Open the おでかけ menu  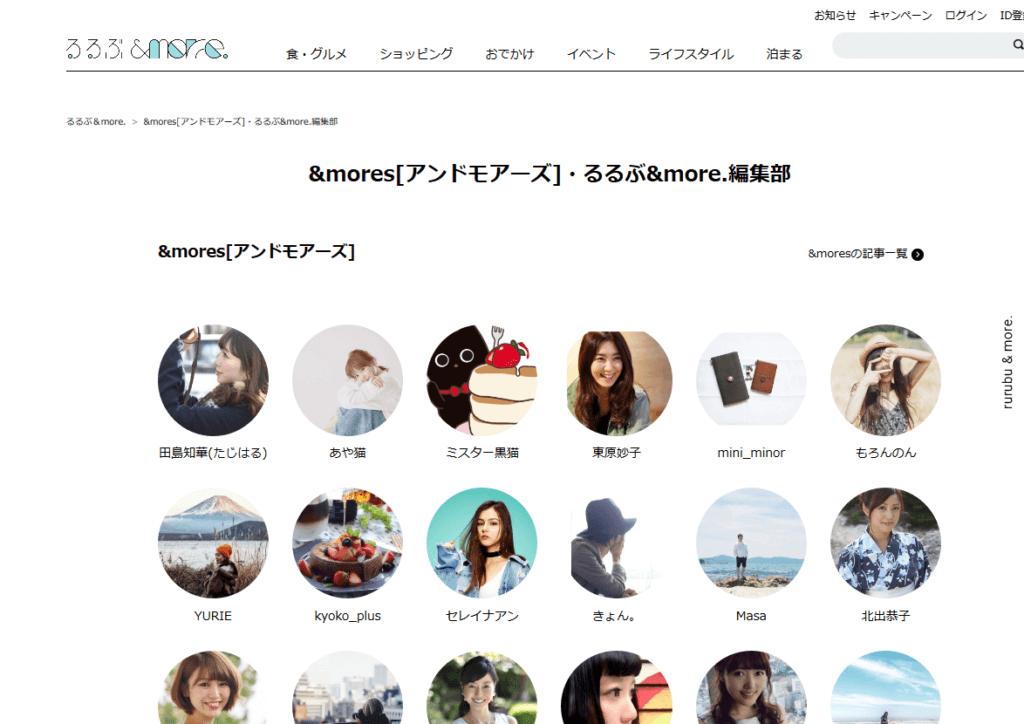pos(509,54)
